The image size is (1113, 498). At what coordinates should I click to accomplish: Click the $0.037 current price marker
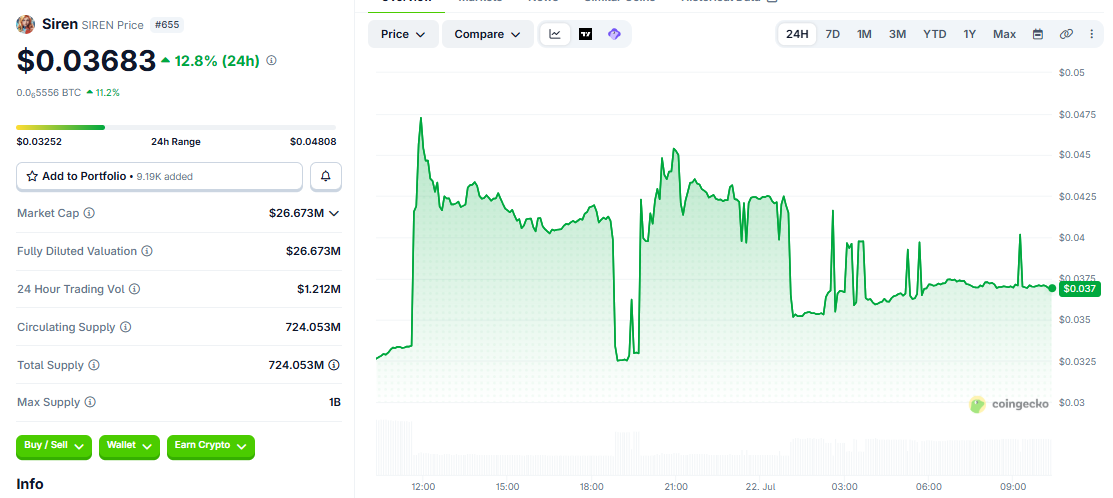pyautogui.click(x=1079, y=289)
